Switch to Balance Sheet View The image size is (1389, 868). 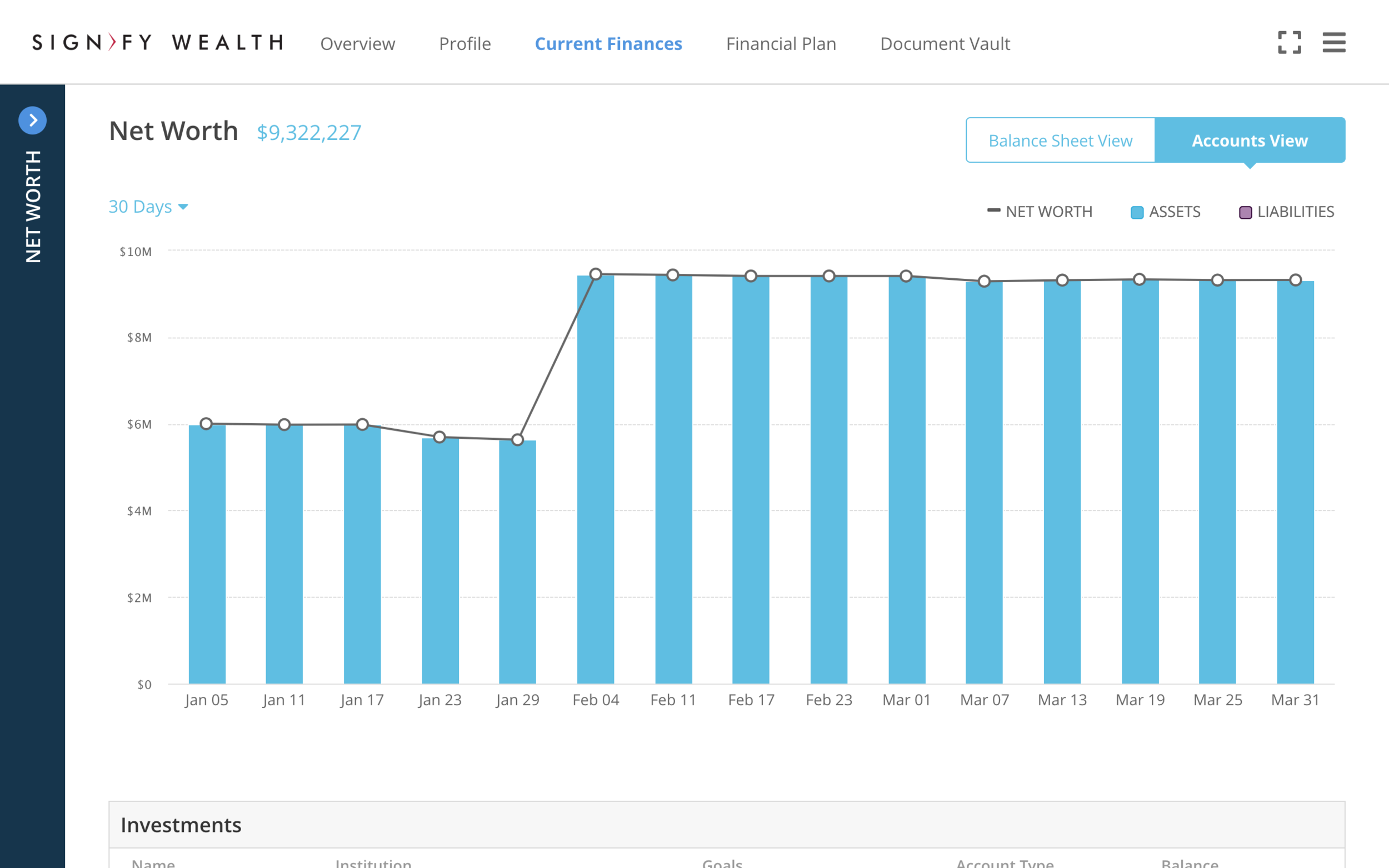click(x=1060, y=141)
